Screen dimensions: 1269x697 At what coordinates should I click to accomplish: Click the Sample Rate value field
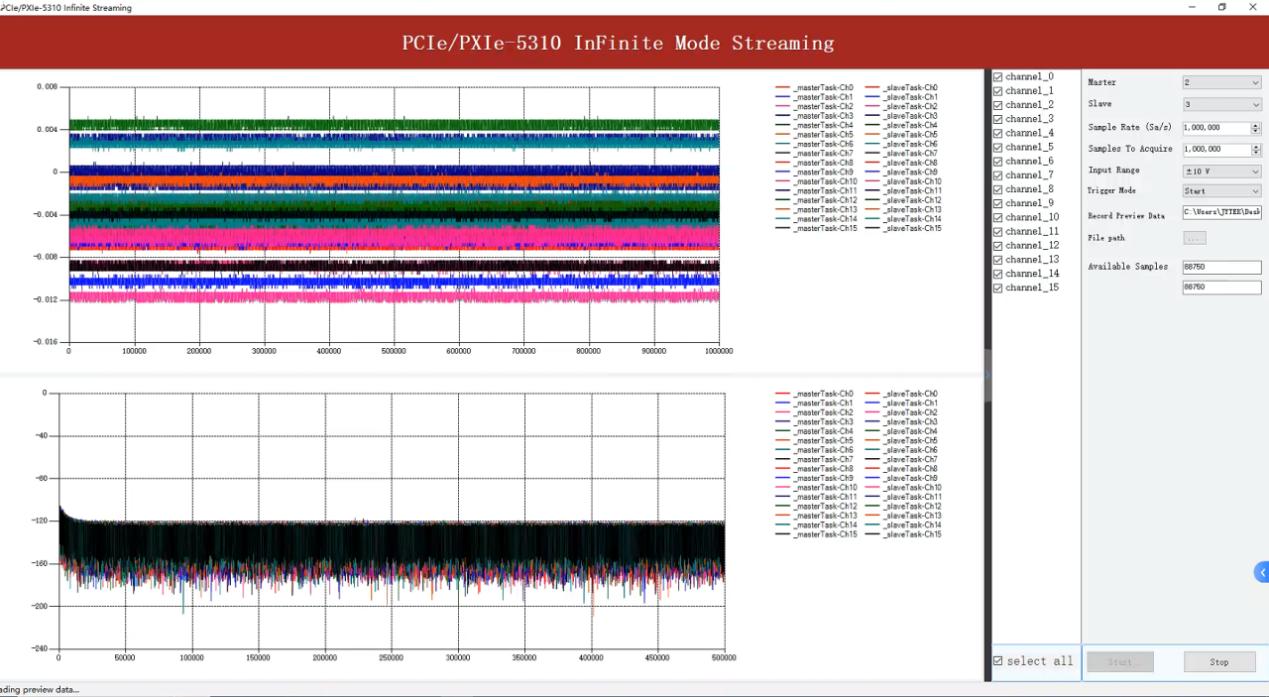pos(1216,128)
